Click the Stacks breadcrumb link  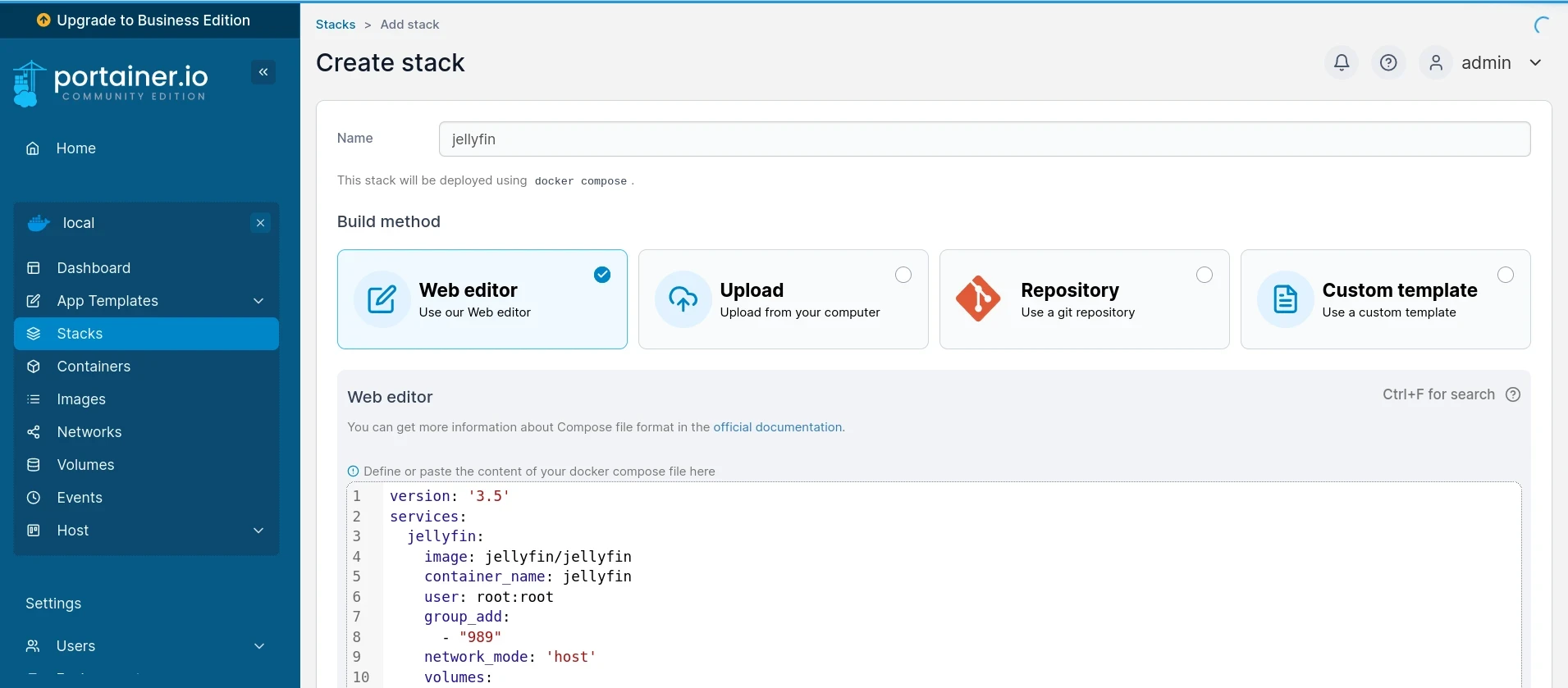pyautogui.click(x=336, y=25)
